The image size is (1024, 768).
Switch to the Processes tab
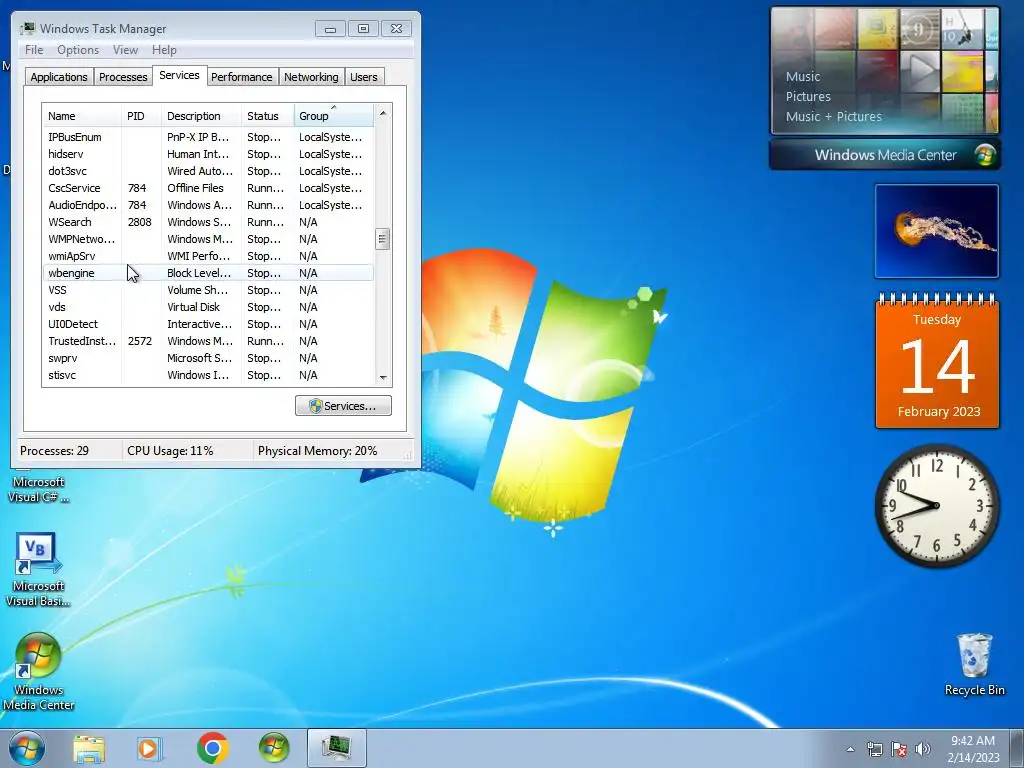123,77
